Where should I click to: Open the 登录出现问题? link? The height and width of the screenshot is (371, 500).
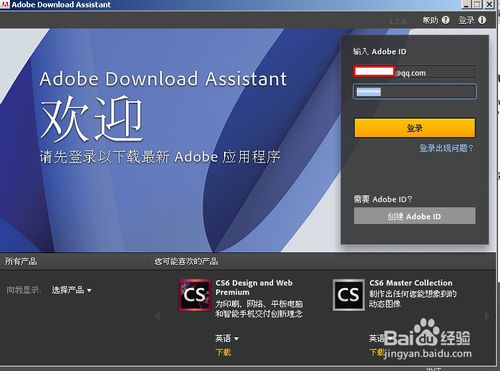pos(446,148)
